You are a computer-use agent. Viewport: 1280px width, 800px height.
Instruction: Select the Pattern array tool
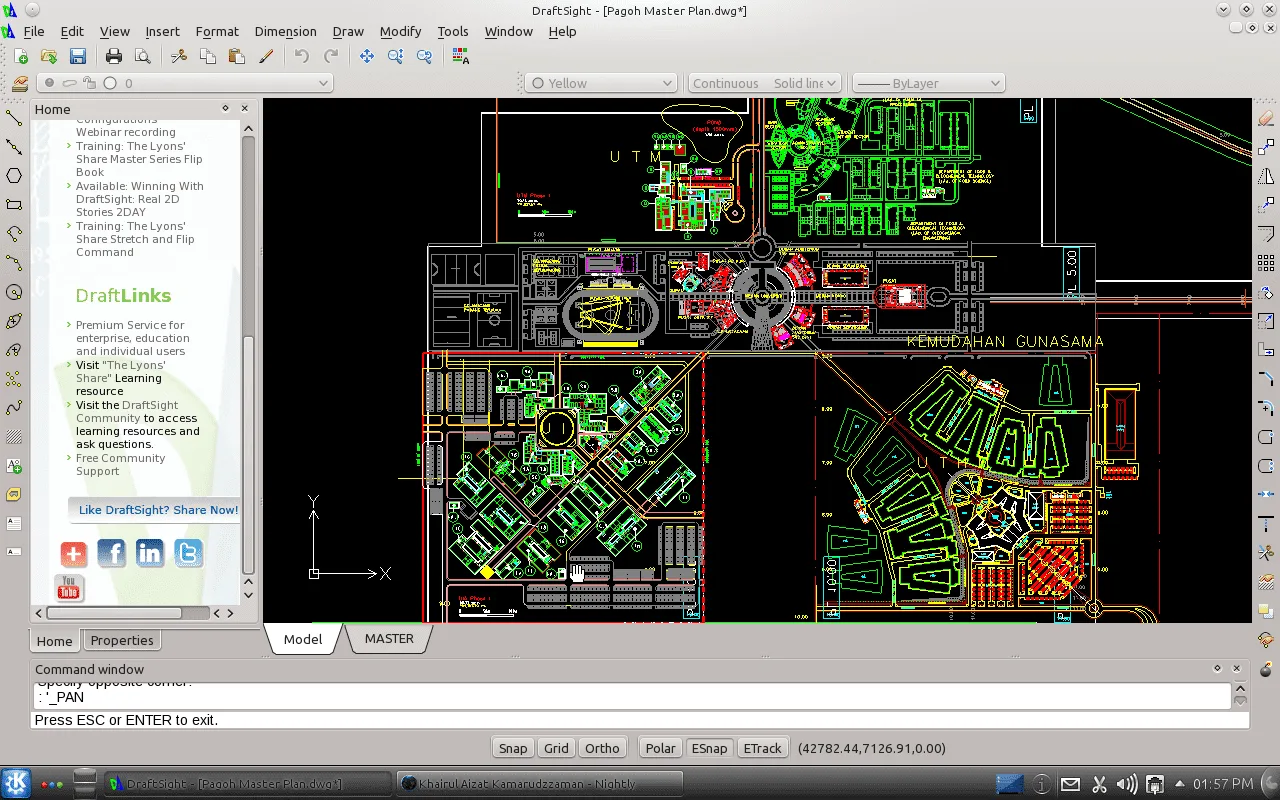pyautogui.click(x=1266, y=263)
